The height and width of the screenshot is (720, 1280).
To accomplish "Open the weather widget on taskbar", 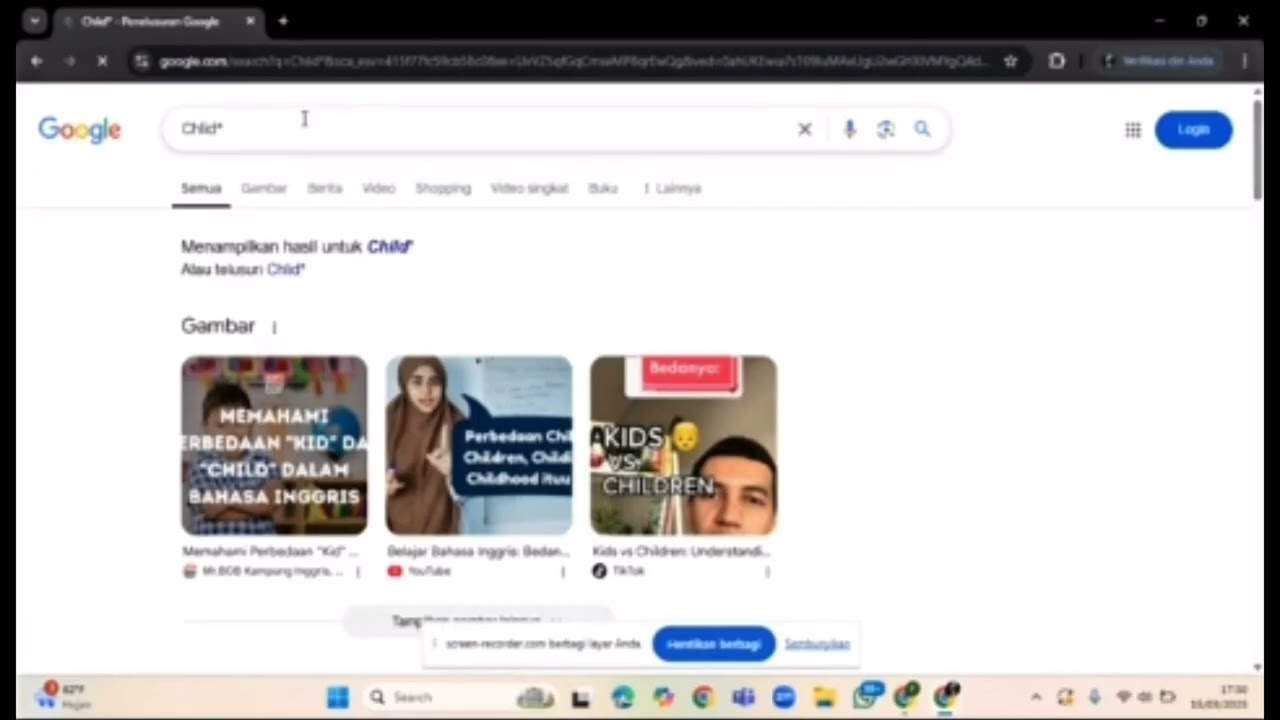I will (64, 696).
